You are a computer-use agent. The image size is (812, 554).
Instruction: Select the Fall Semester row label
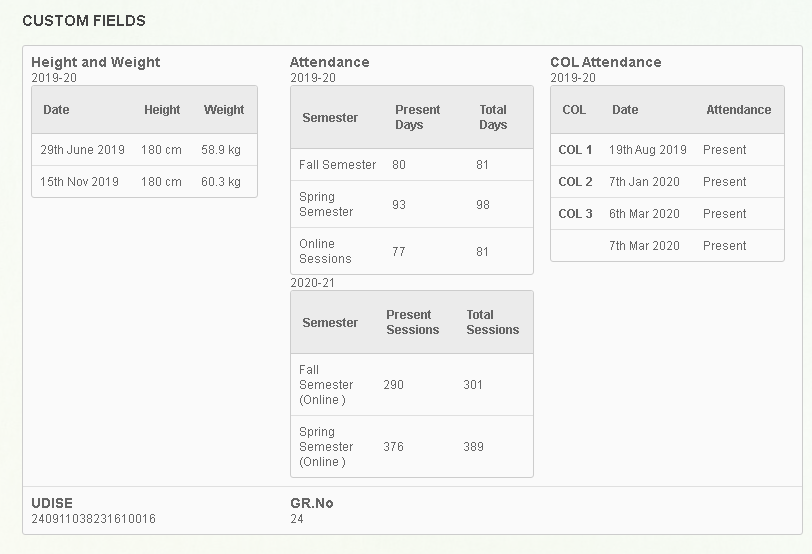(337, 165)
